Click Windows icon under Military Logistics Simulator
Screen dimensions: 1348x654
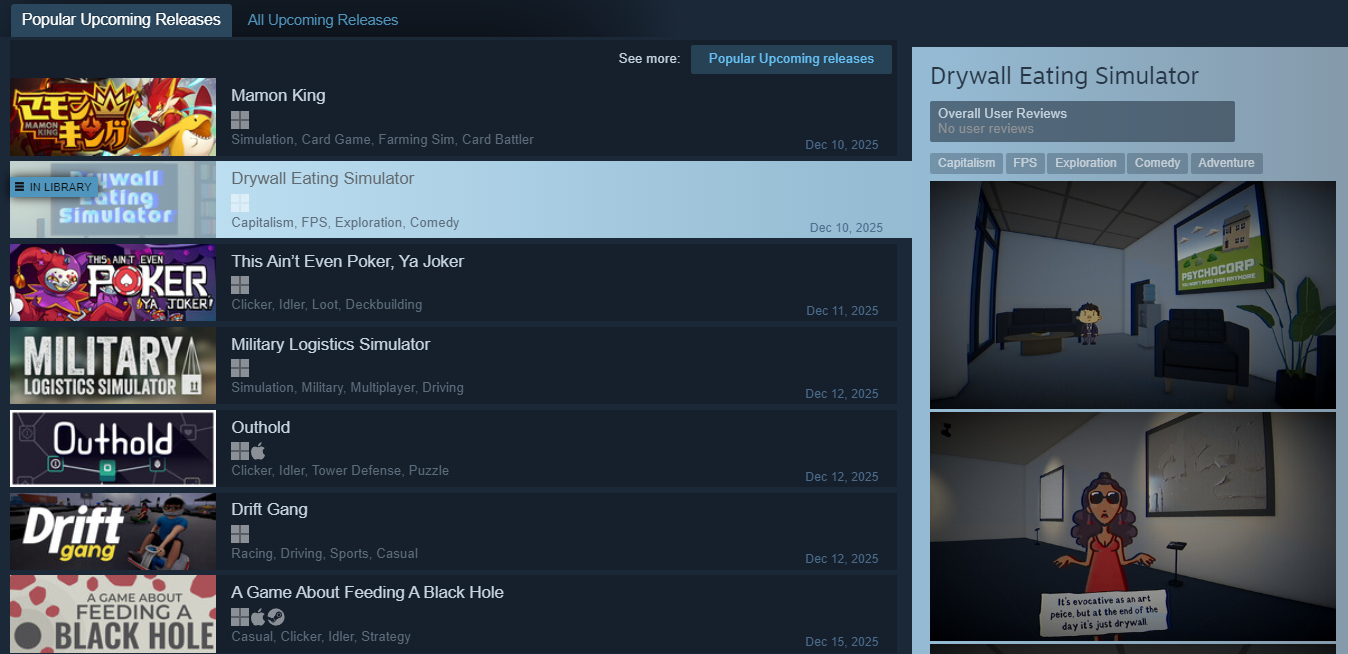pyautogui.click(x=240, y=368)
